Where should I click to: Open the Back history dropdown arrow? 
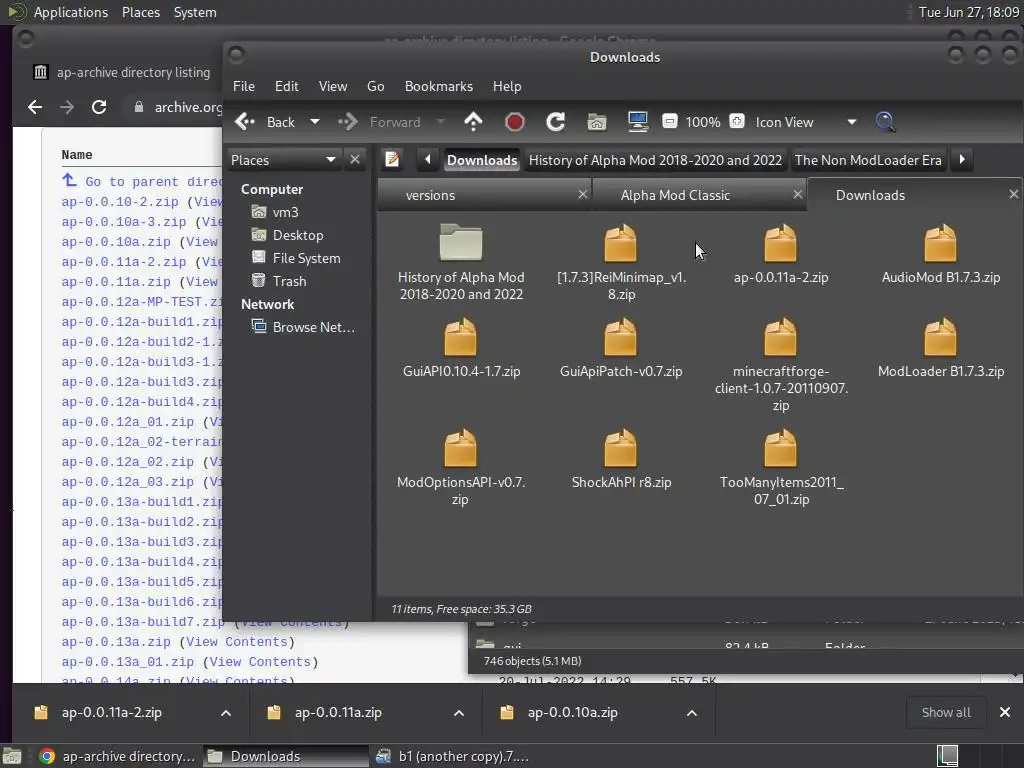(315, 121)
